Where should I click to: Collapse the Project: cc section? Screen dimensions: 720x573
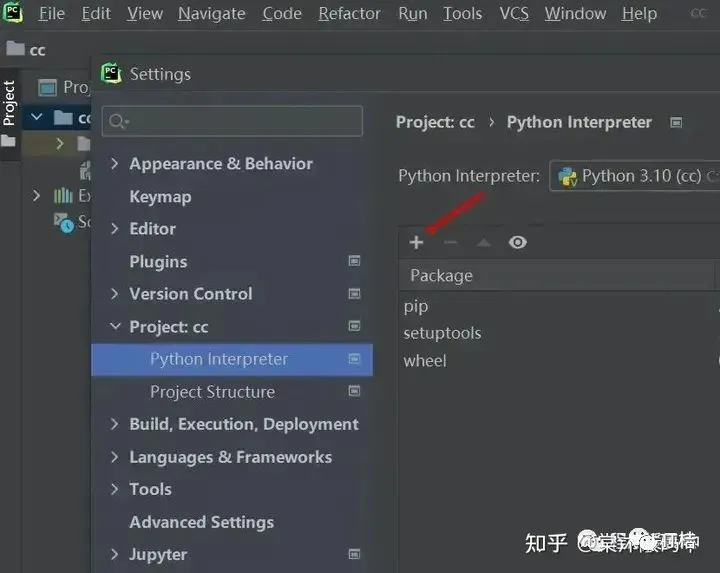pos(114,327)
